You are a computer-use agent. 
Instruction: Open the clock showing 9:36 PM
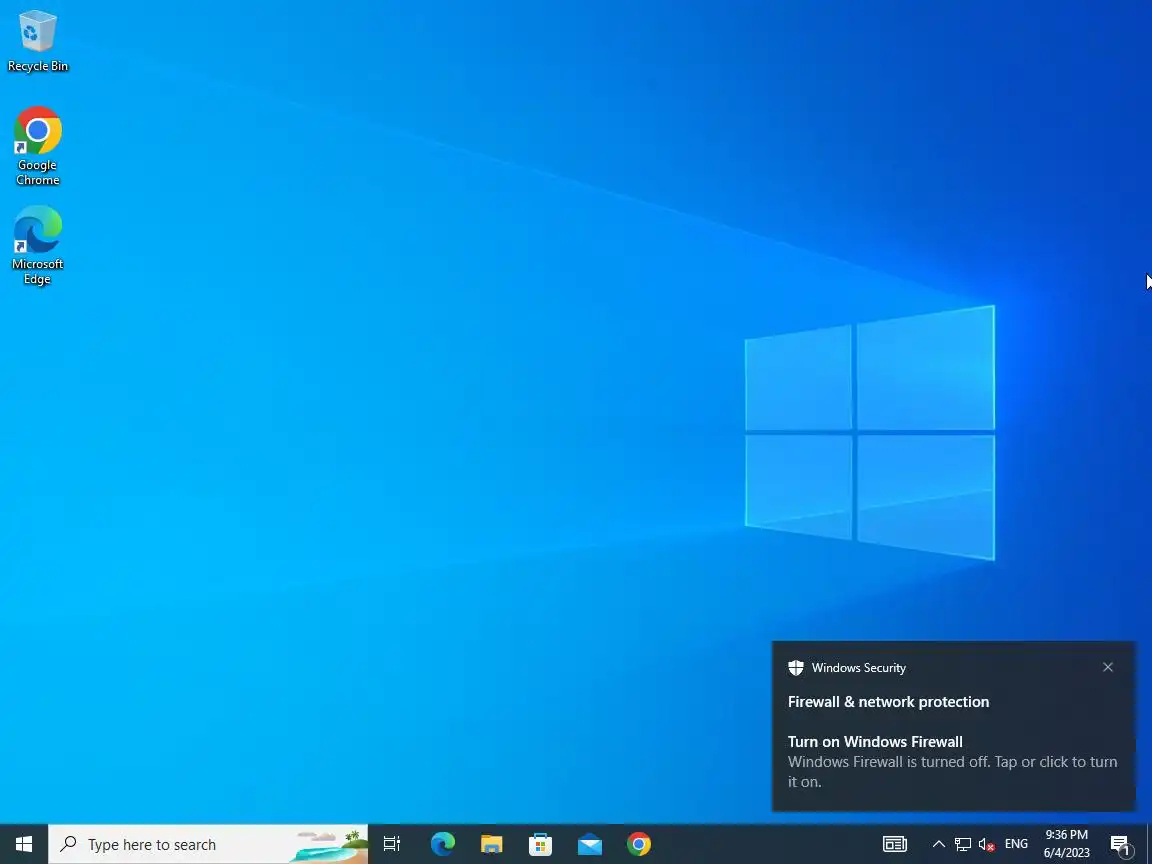tap(1067, 844)
